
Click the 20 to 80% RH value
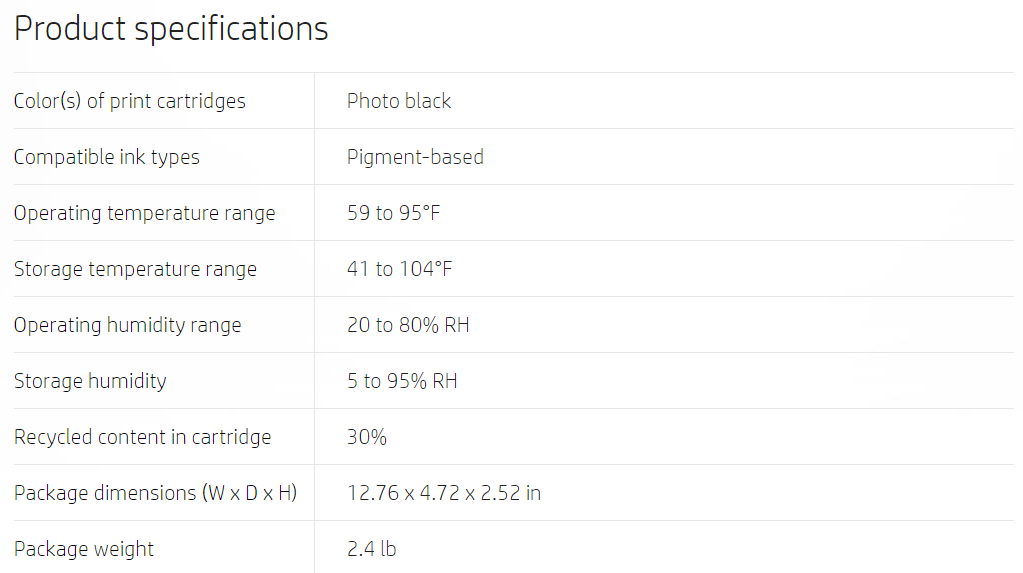pos(408,325)
